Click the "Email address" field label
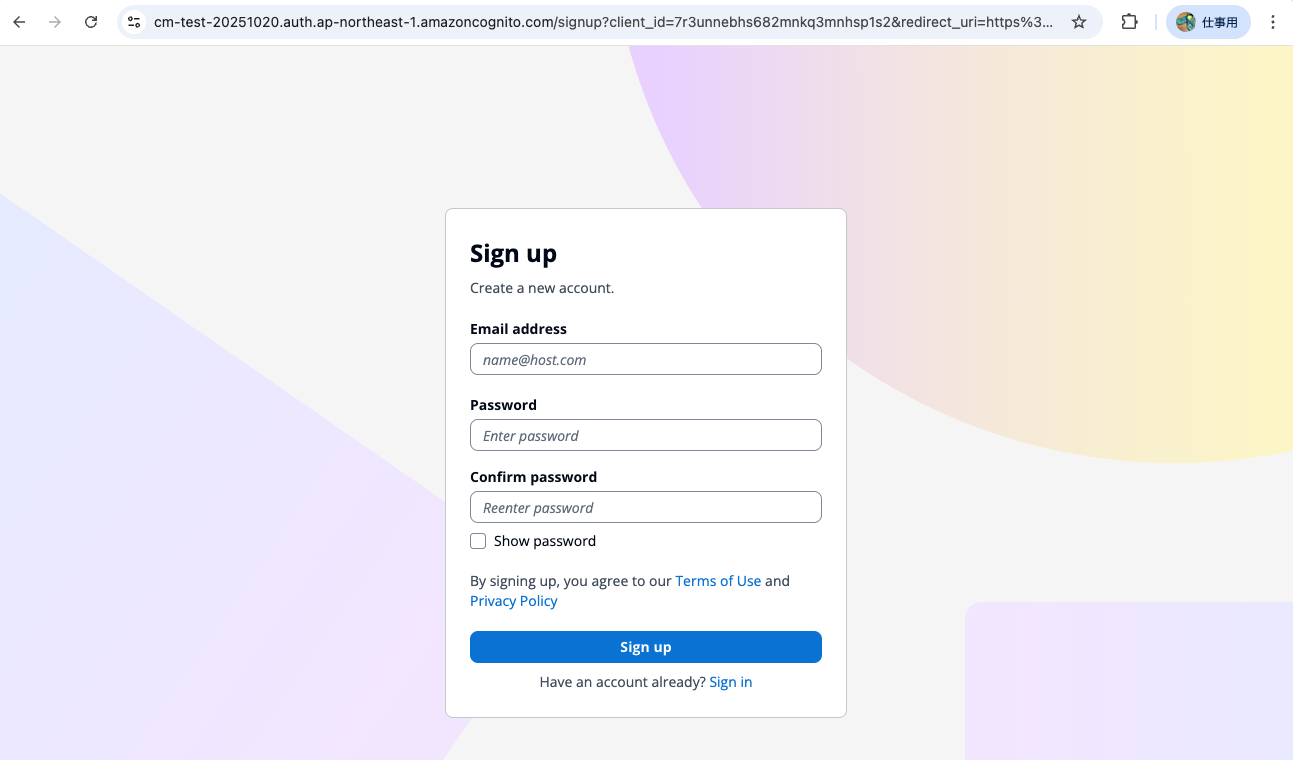The width and height of the screenshot is (1293, 760). [x=518, y=329]
